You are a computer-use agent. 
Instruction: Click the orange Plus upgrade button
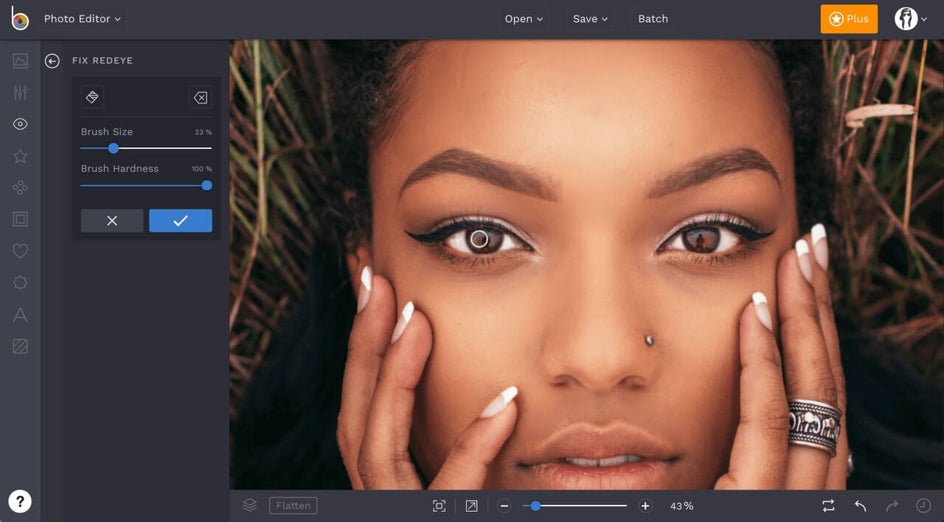(849, 19)
